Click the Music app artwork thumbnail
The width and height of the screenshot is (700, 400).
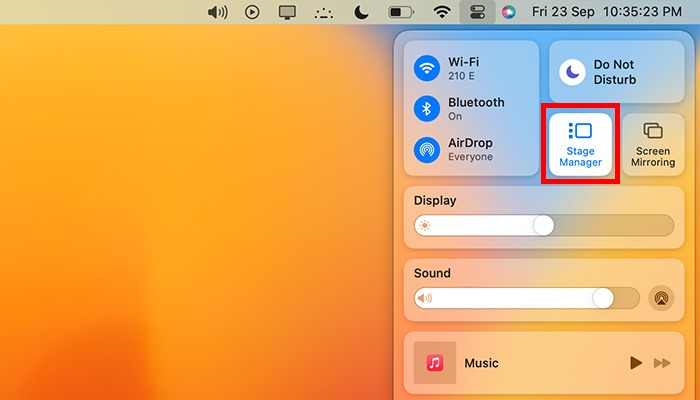click(435, 363)
